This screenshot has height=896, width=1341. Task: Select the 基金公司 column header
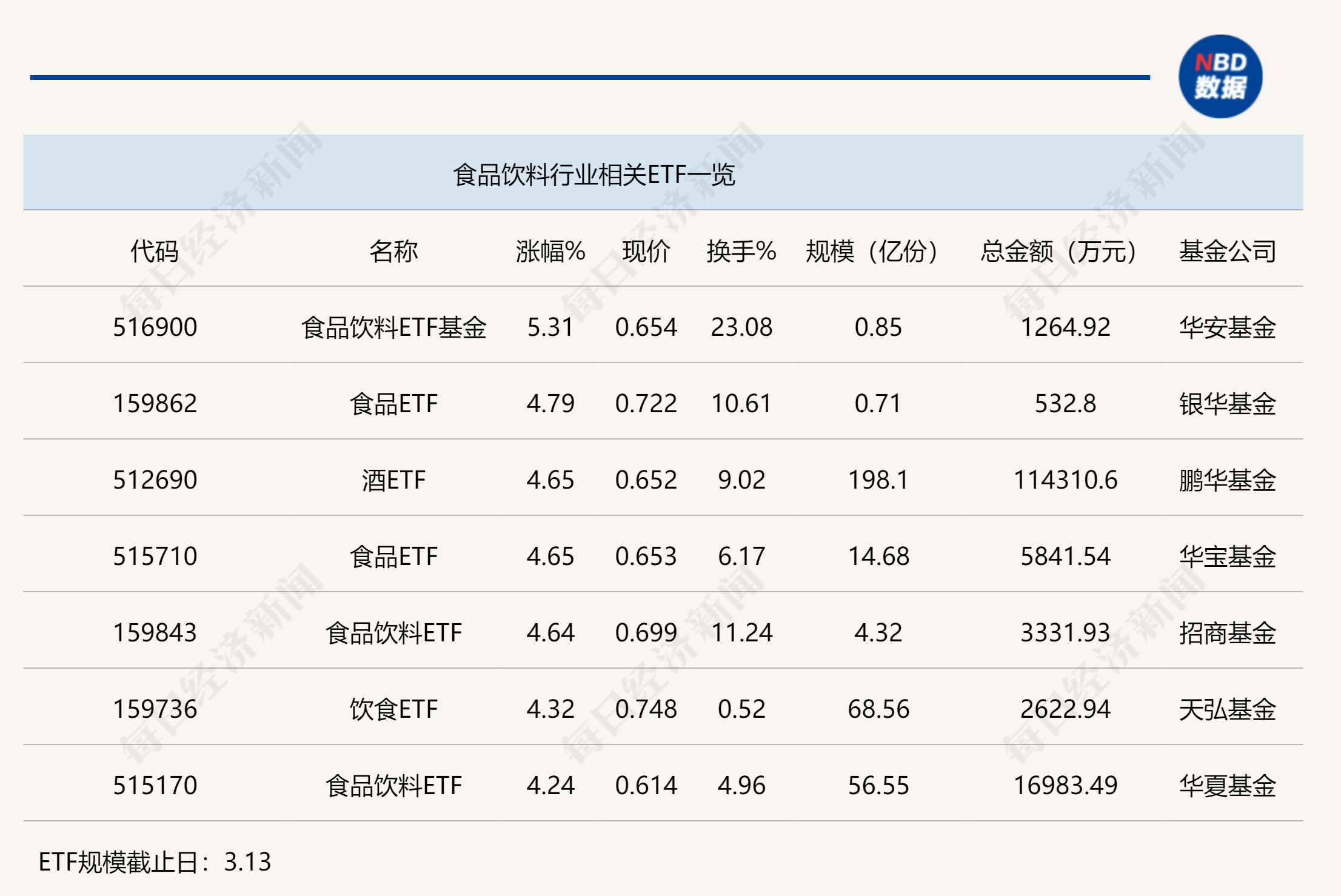click(1227, 251)
